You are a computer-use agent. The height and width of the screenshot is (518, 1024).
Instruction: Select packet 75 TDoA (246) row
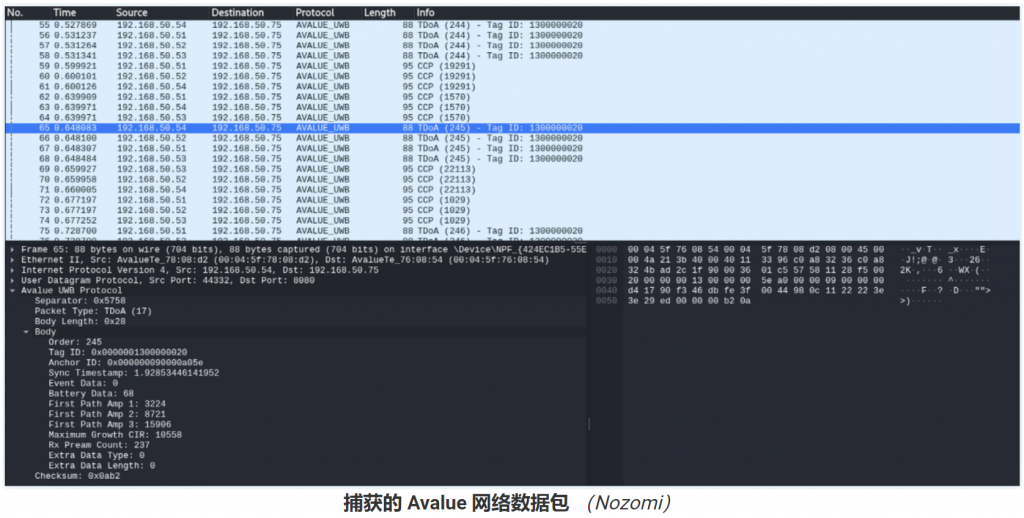(x=513, y=231)
